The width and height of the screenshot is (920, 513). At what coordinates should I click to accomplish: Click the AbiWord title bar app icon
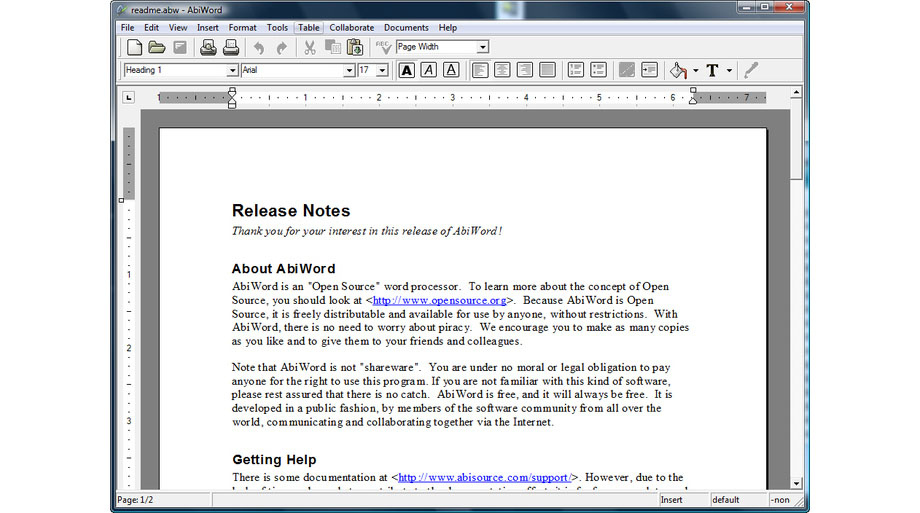coord(121,10)
